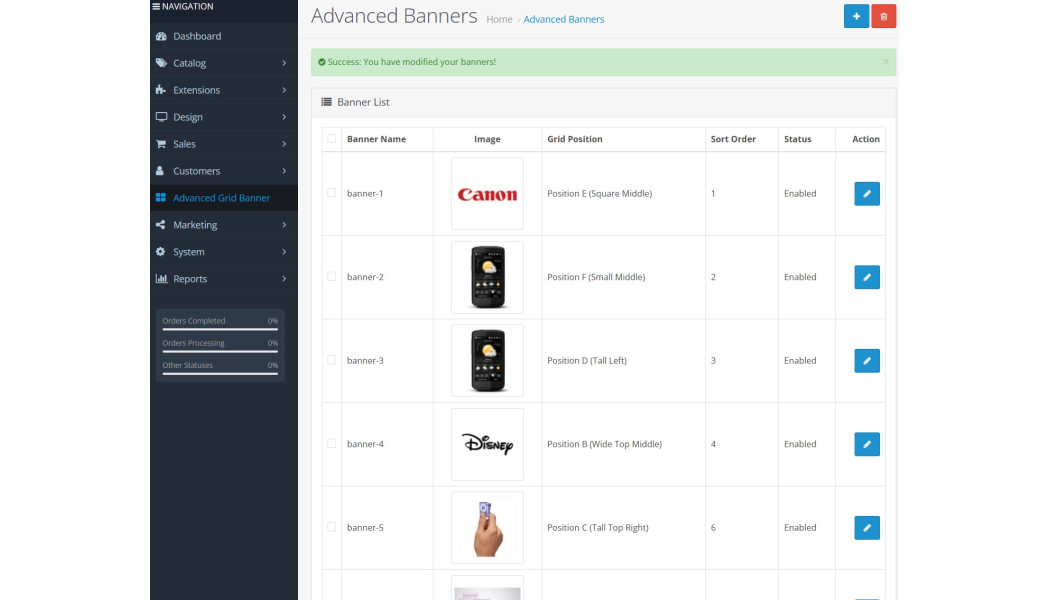Screen dimensions: 1050x600
Task: Click the Customers person icon
Action: click(160, 171)
